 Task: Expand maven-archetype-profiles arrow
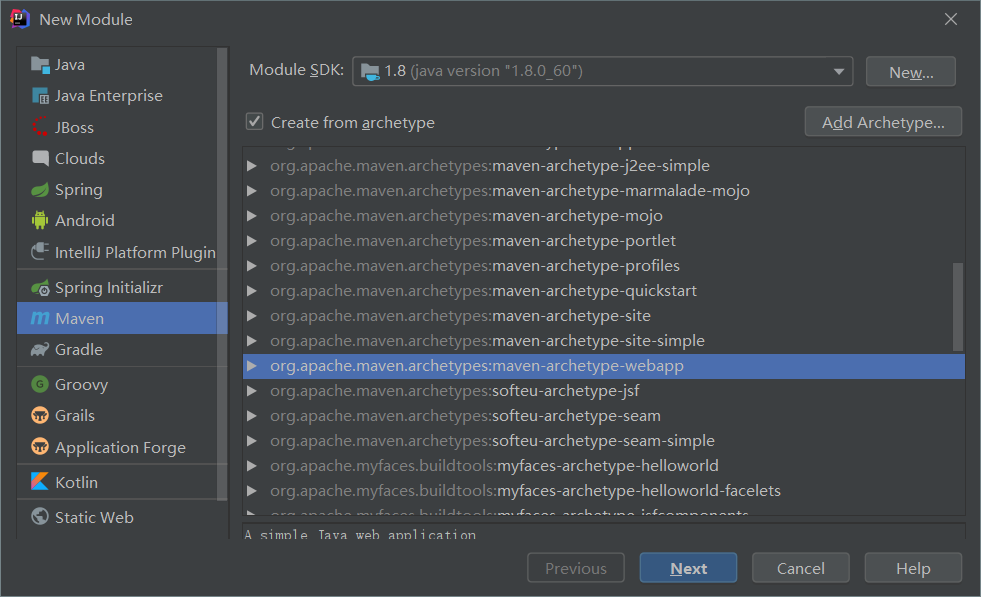tap(252, 266)
